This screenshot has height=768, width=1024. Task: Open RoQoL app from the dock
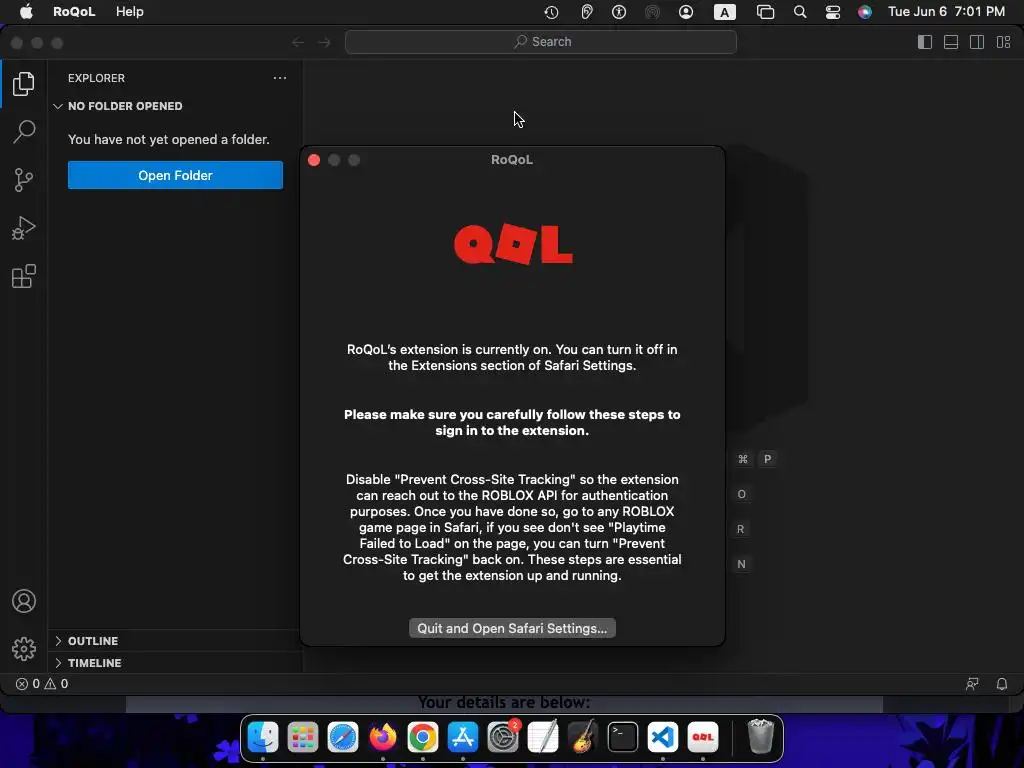point(703,737)
